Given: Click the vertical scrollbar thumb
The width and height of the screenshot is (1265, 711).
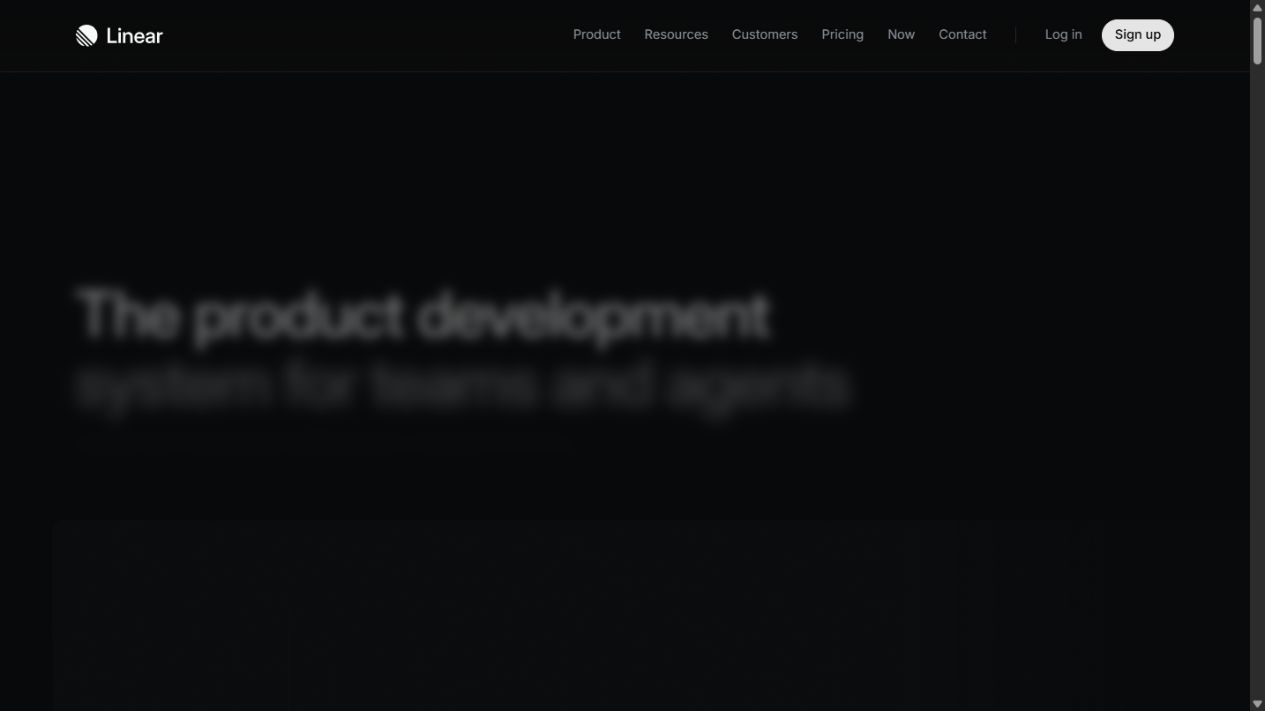Looking at the screenshot, I should point(1257,40).
